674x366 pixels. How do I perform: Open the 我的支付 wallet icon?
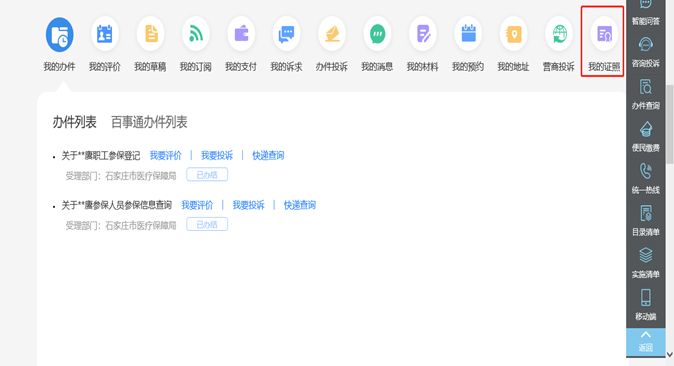tap(241, 34)
